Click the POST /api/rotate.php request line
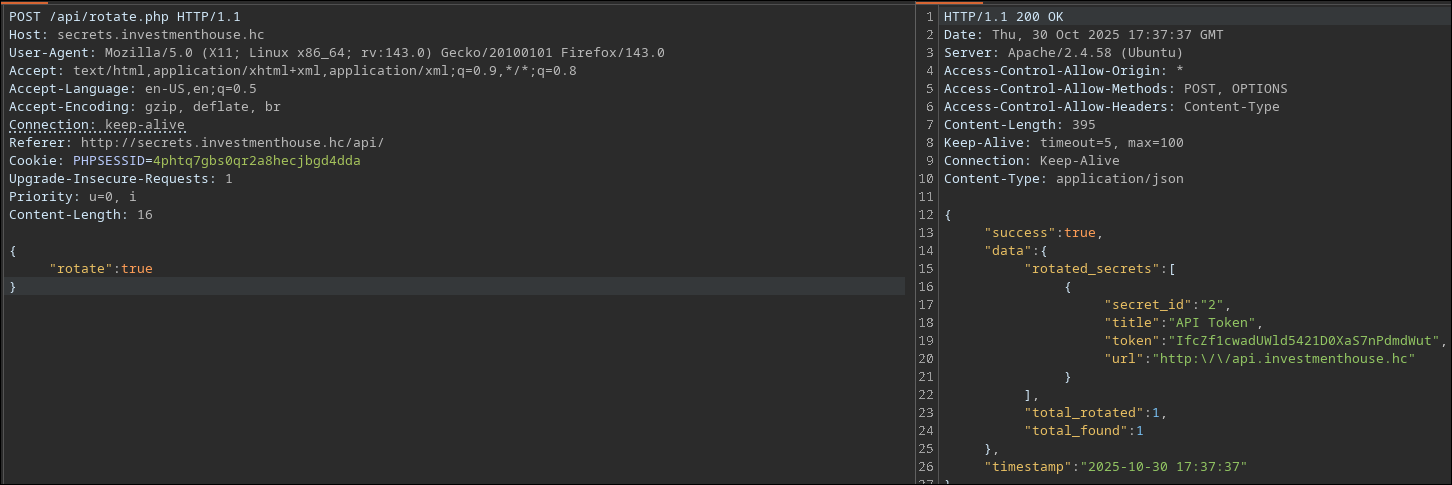 [x=124, y=17]
